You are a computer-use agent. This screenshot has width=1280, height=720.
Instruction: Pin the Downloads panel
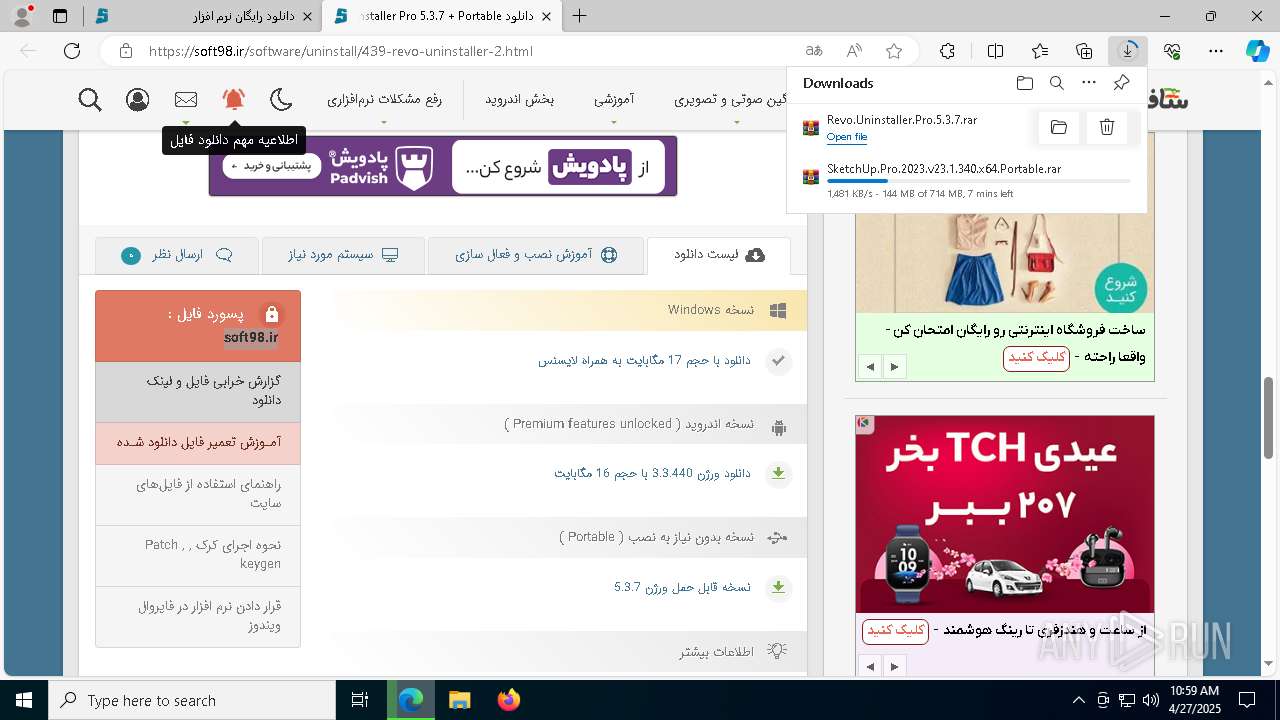(x=1122, y=83)
